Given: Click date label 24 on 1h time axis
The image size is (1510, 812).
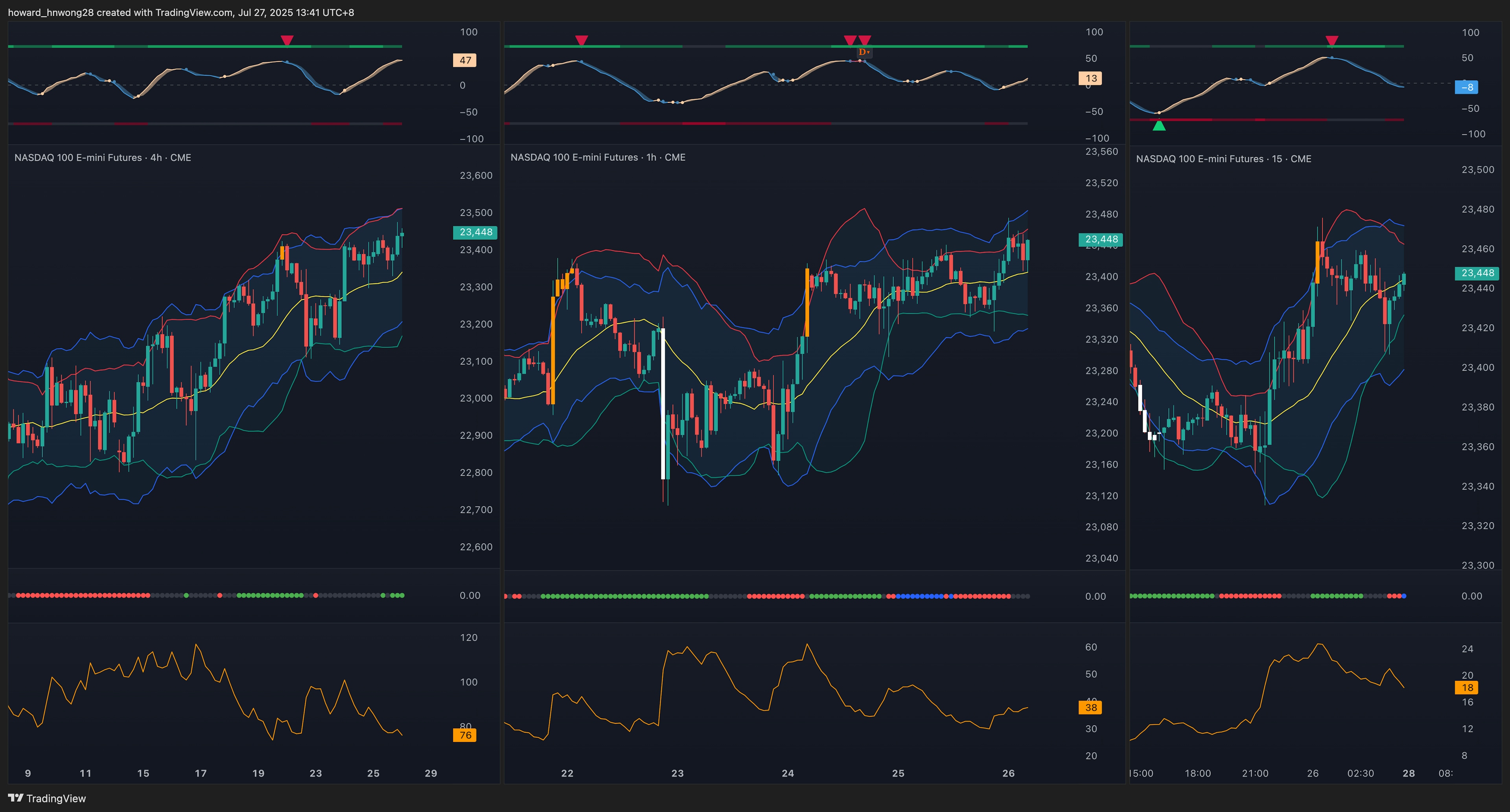Looking at the screenshot, I should [x=788, y=773].
